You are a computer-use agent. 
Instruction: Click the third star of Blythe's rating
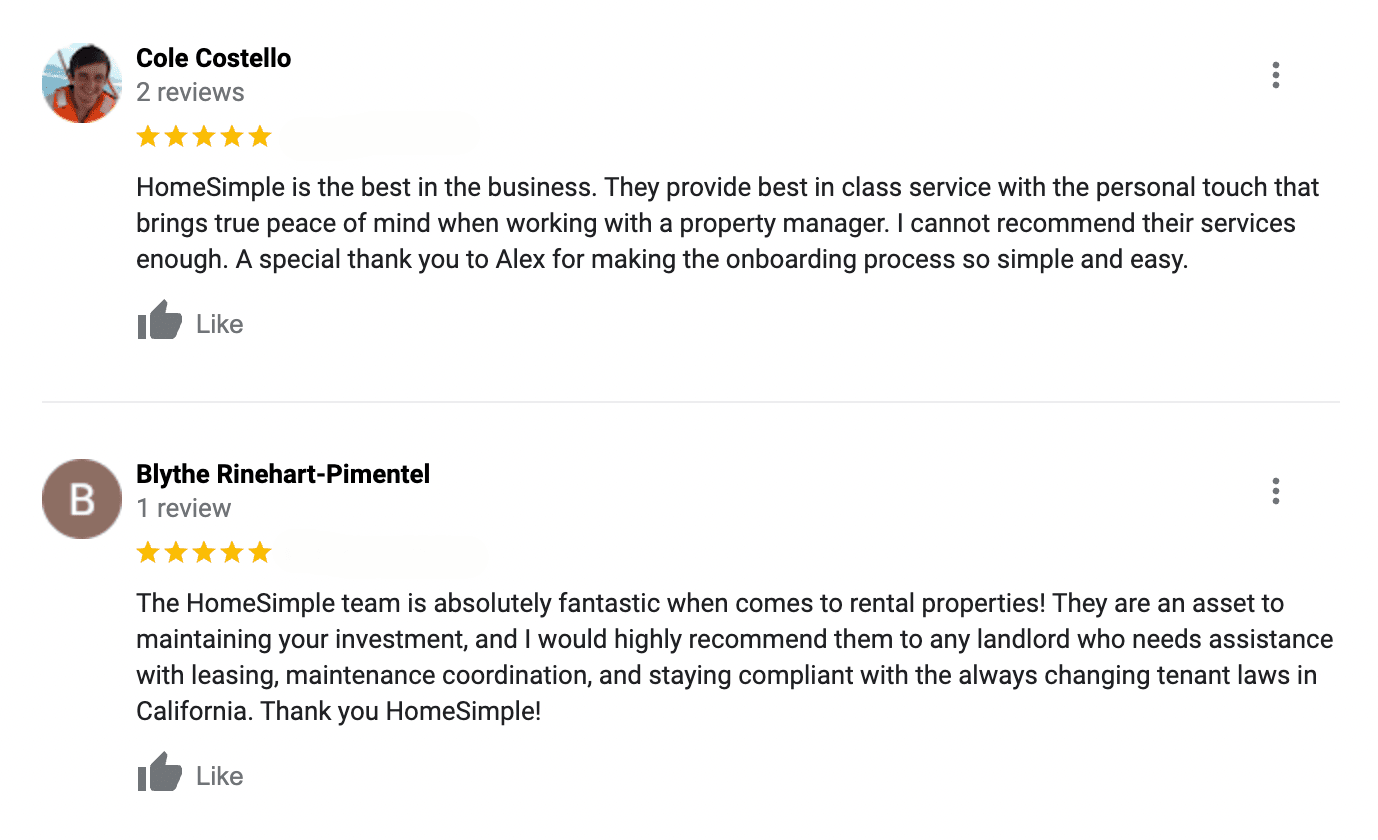pos(204,552)
